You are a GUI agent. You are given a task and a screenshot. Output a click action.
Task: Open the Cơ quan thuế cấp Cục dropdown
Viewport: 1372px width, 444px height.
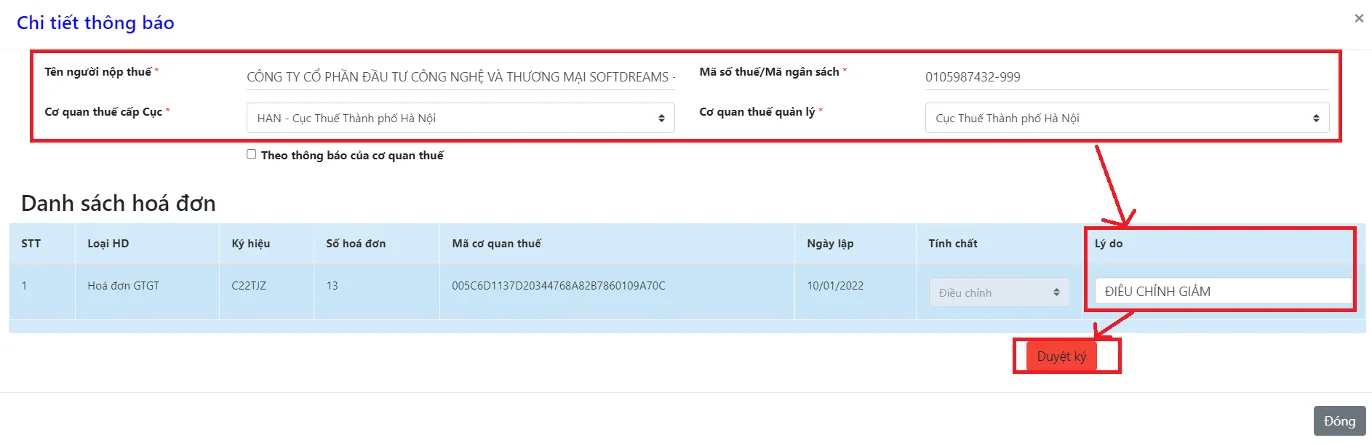click(460, 118)
